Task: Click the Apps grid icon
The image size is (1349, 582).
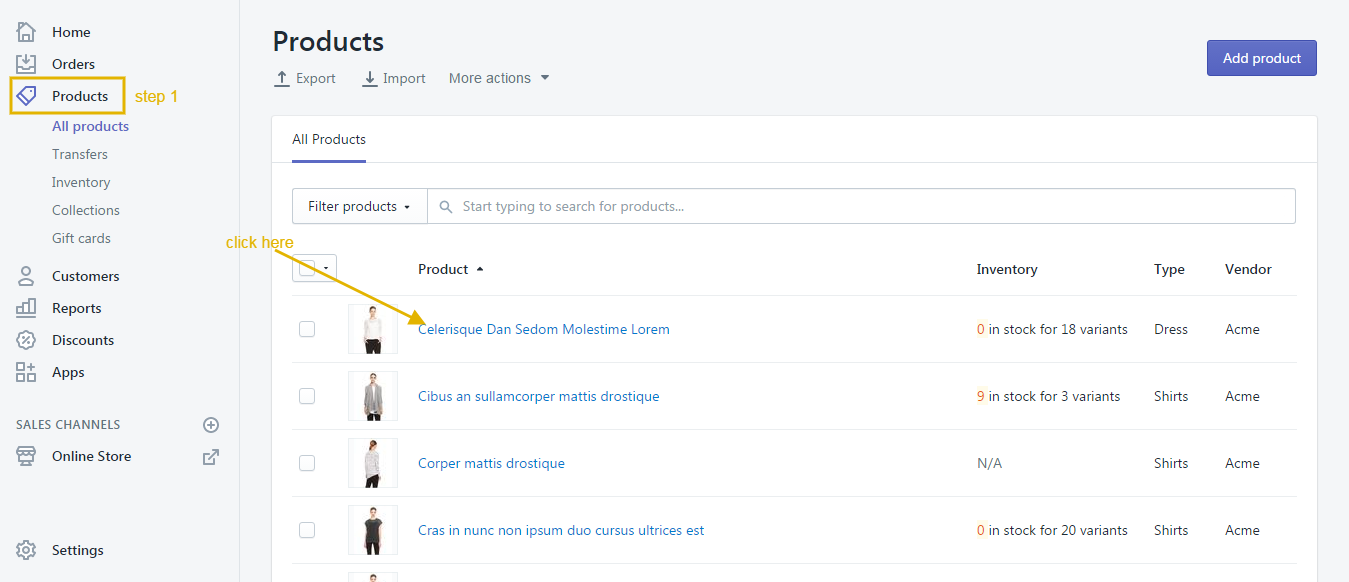Action: [26, 372]
